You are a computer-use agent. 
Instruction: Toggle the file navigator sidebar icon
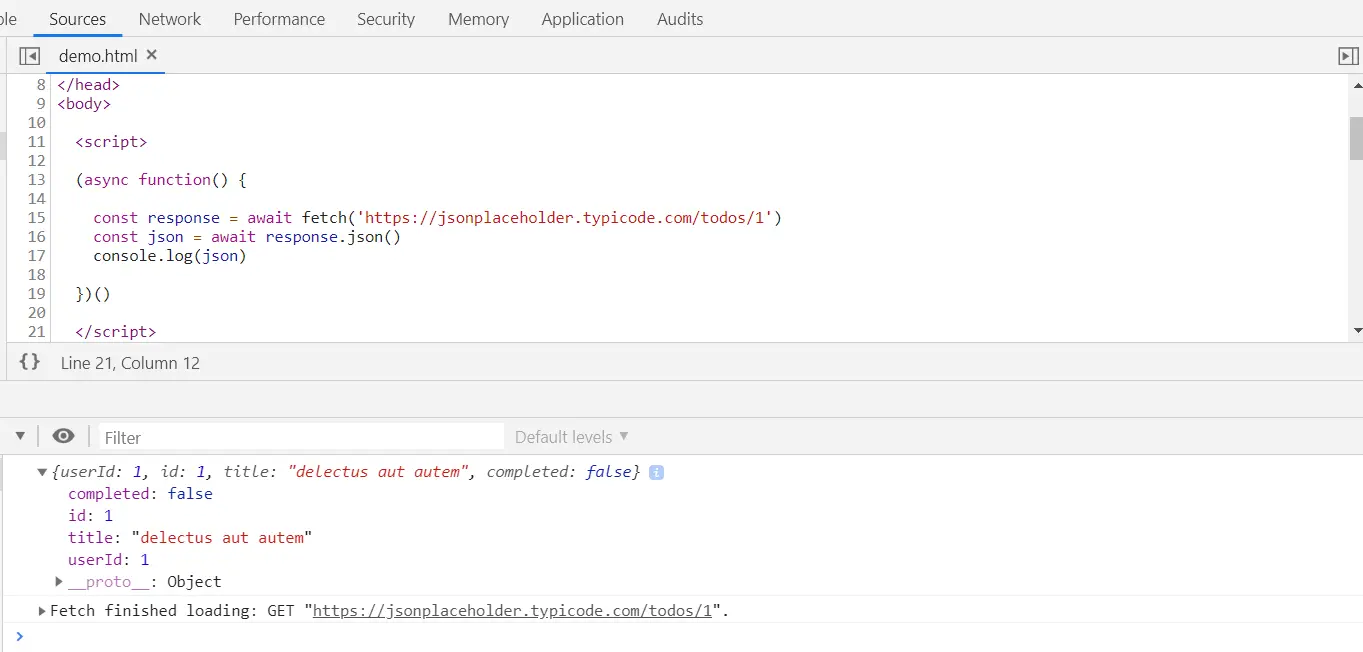coord(29,57)
